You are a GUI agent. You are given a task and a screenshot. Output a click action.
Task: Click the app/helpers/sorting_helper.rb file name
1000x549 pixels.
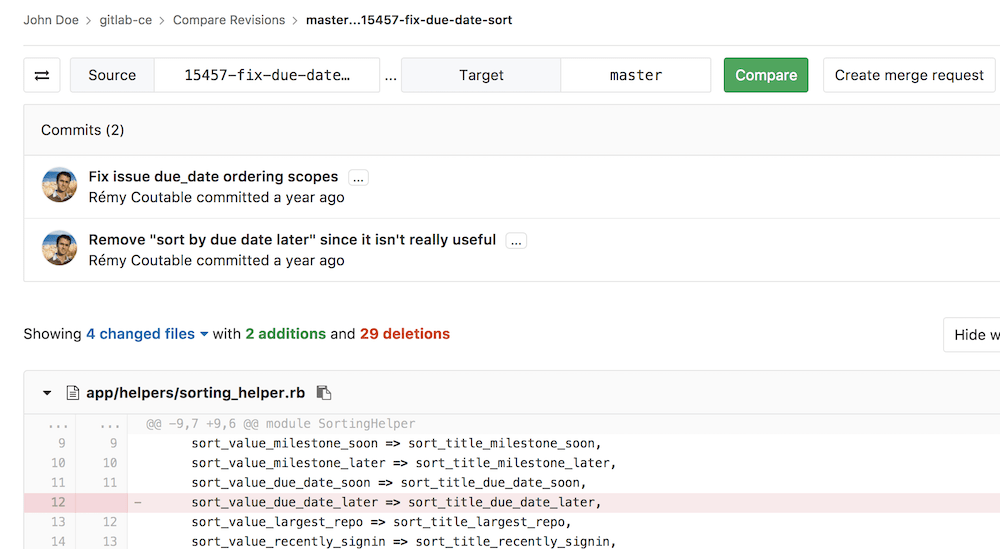tap(197, 393)
